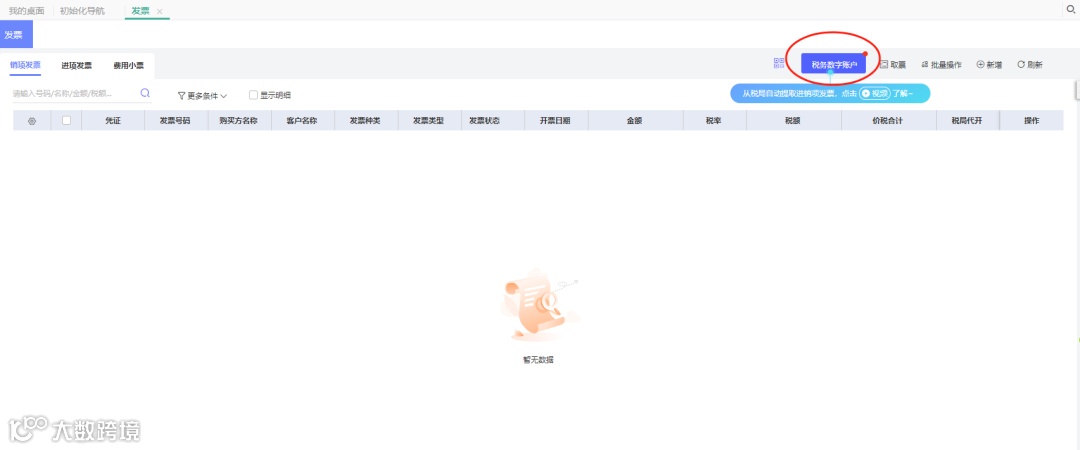Add a new invoice with 新增
This screenshot has width=1080, height=450.
point(989,65)
